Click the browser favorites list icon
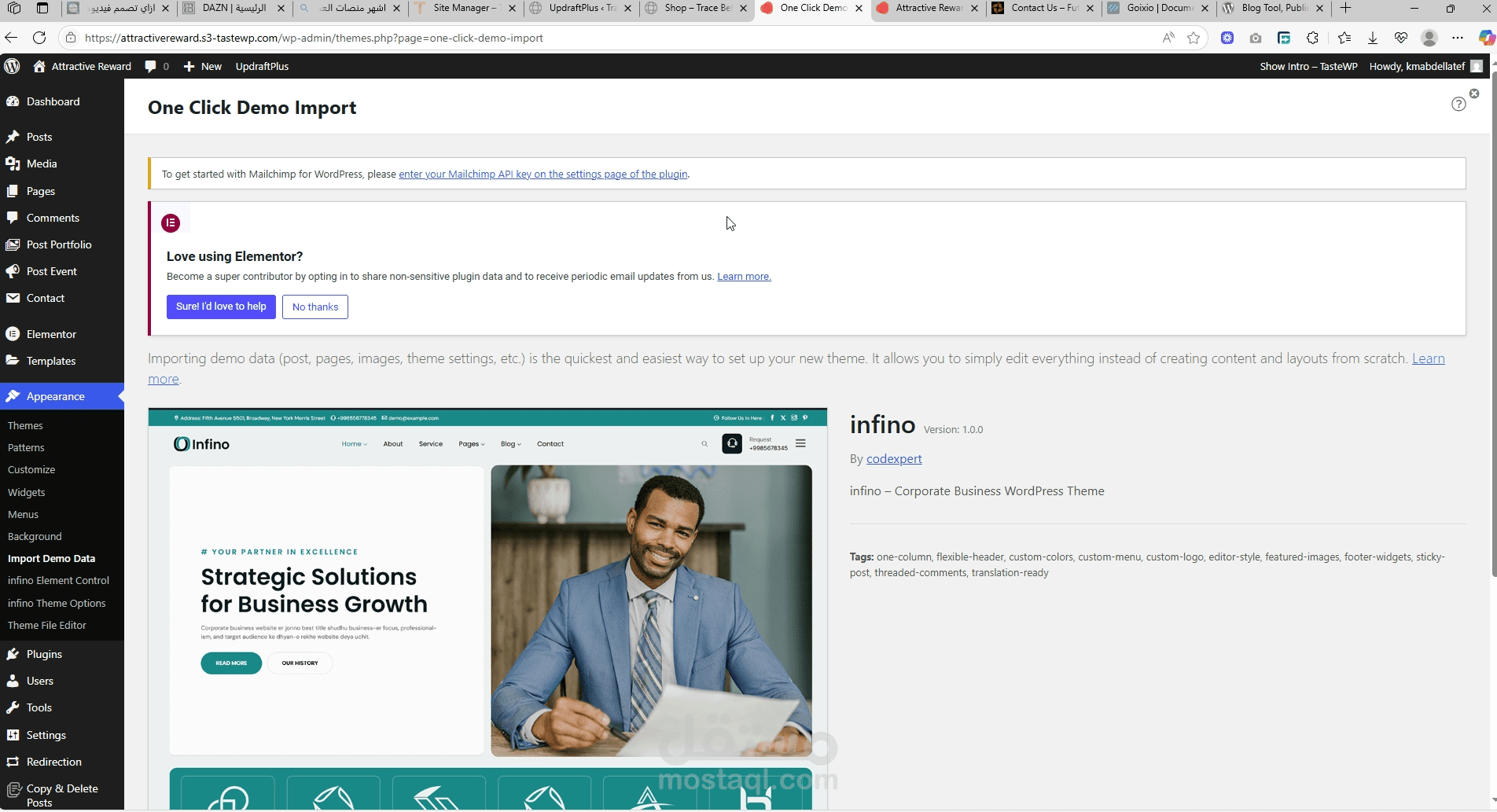Viewport: 1497px width, 812px height. (x=1344, y=38)
